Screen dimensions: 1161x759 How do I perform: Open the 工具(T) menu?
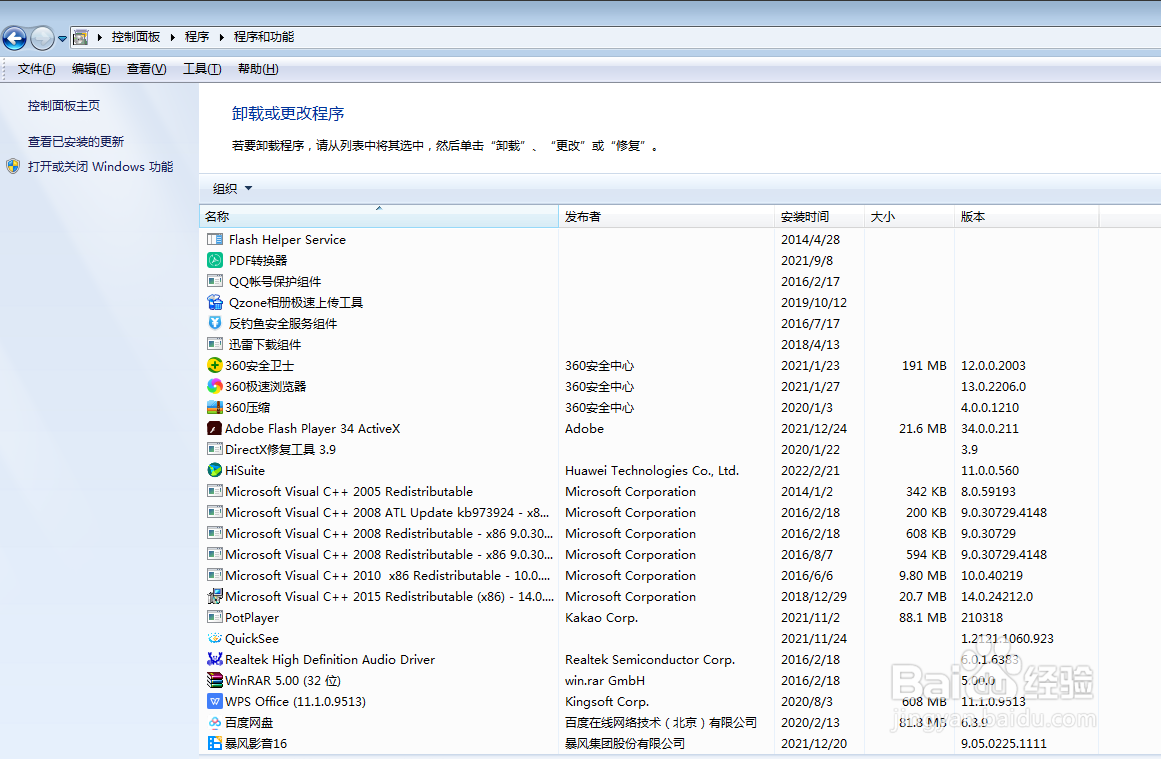pyautogui.click(x=202, y=69)
